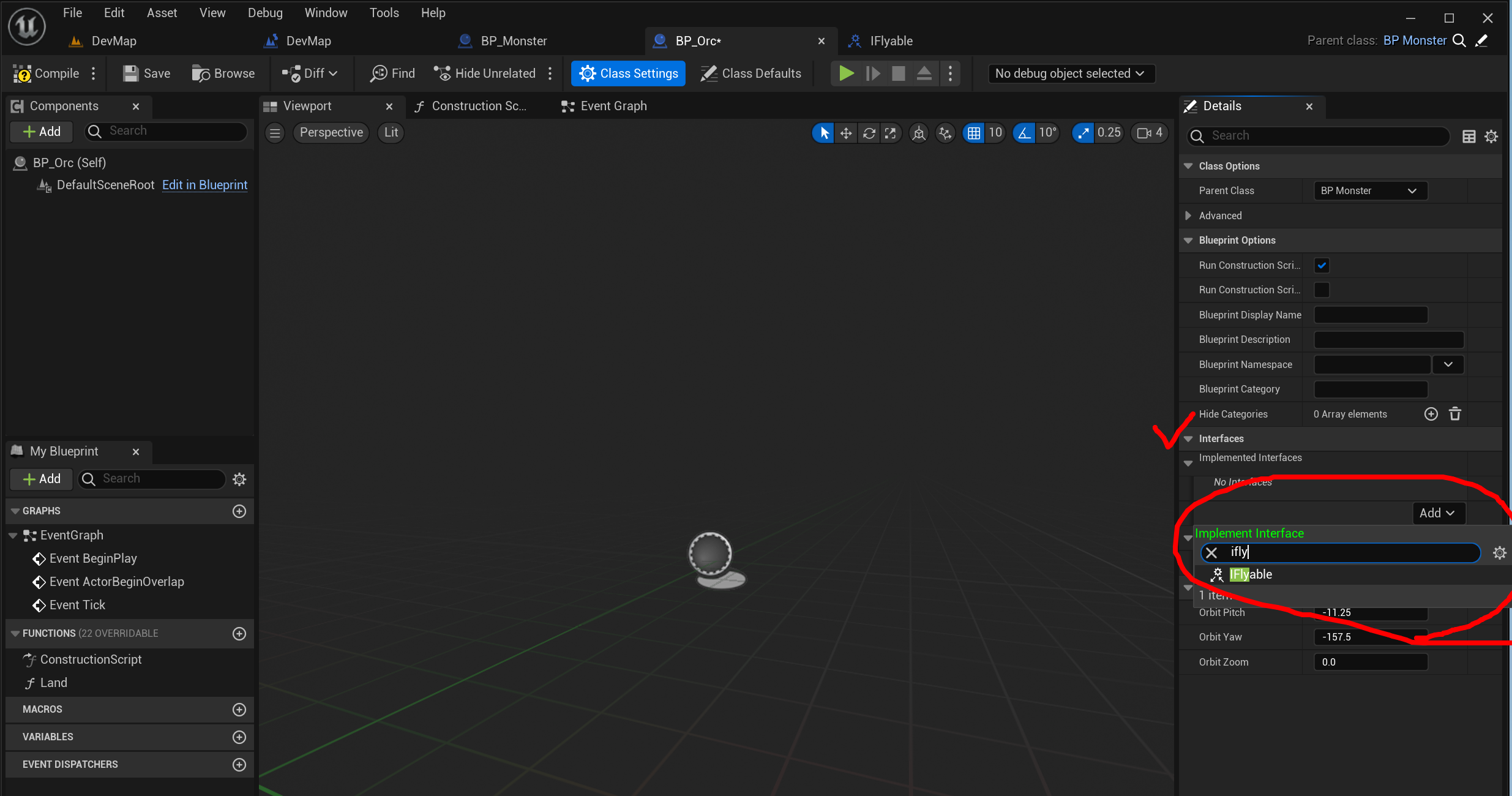This screenshot has width=1512, height=796.
Task: Open Find in blueprint
Action: coord(393,73)
